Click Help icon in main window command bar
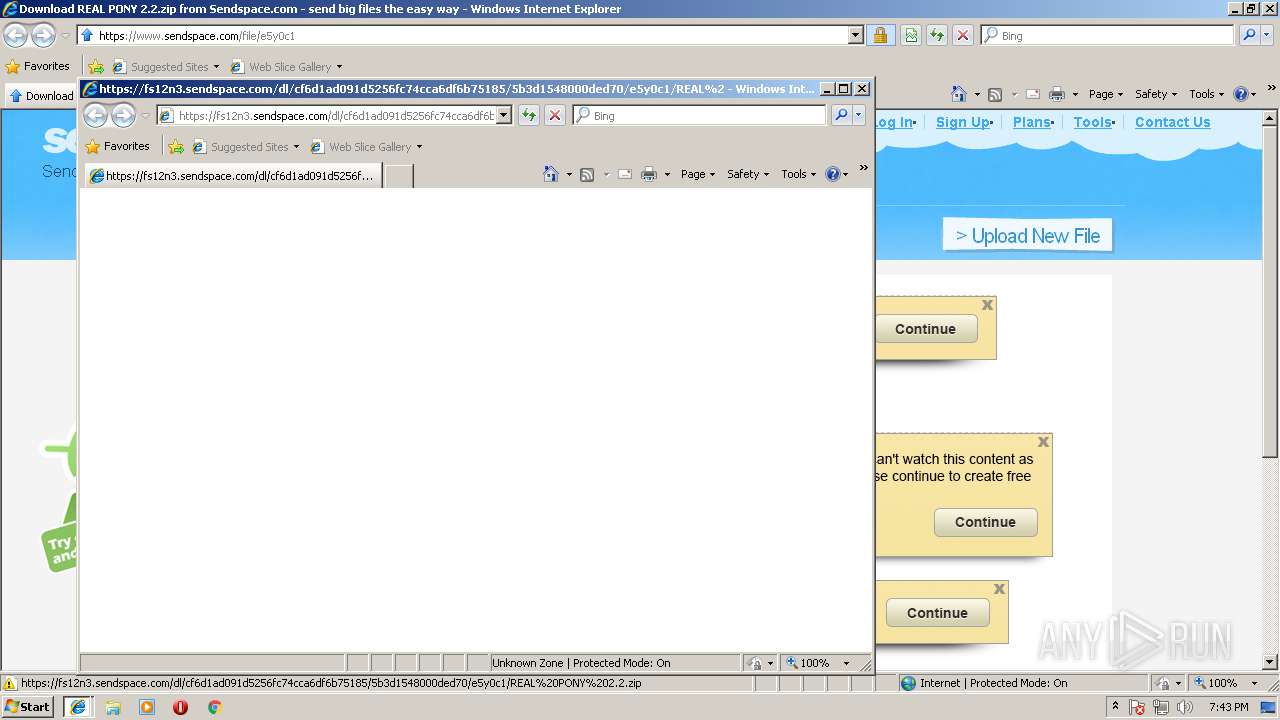This screenshot has width=1280, height=720. tap(1240, 94)
